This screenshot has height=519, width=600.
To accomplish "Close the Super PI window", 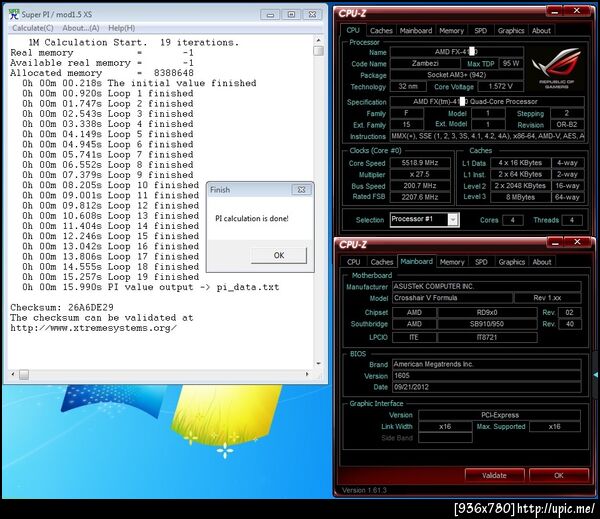I will click(312, 15).
